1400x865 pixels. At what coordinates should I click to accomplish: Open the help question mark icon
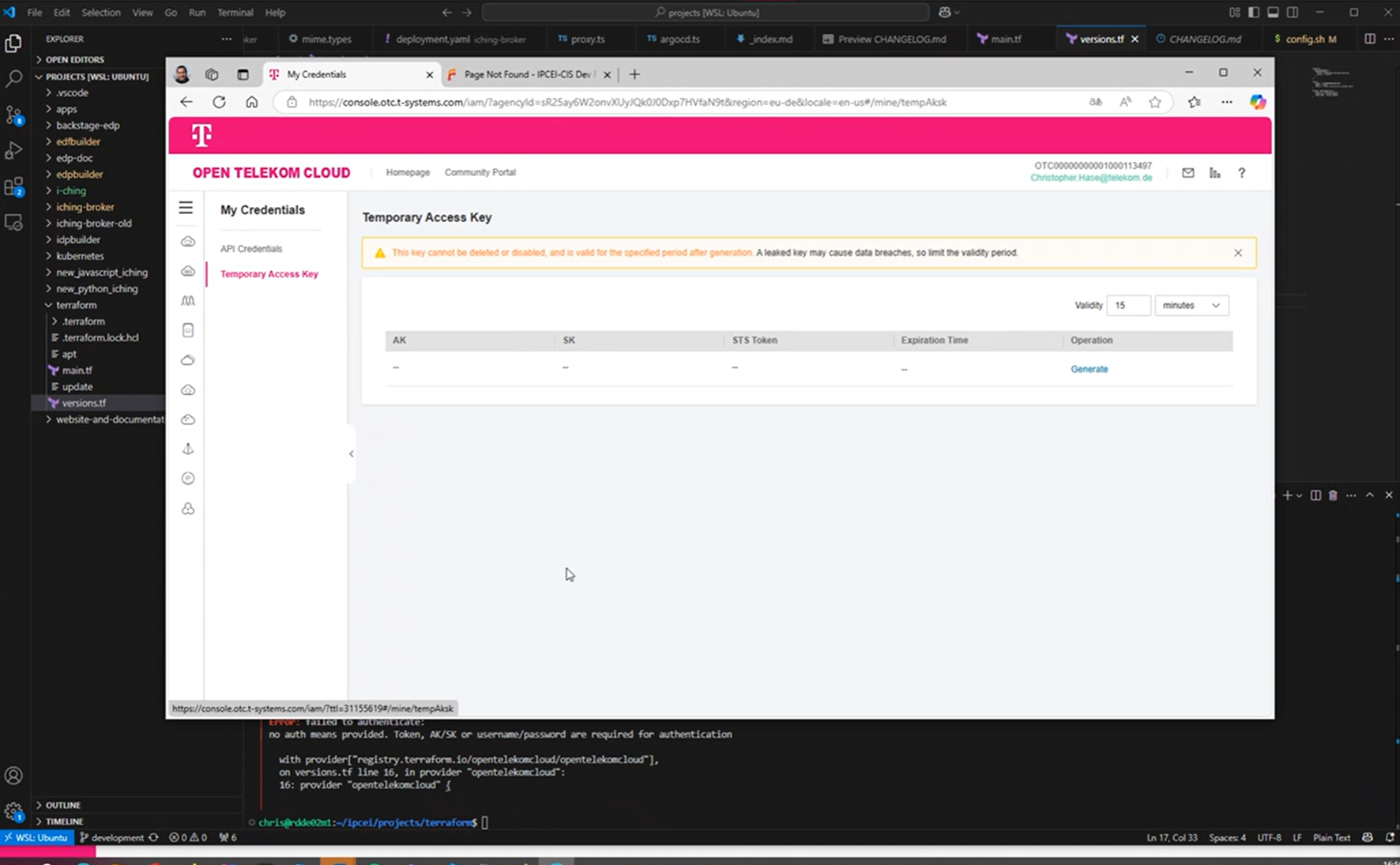click(1241, 173)
